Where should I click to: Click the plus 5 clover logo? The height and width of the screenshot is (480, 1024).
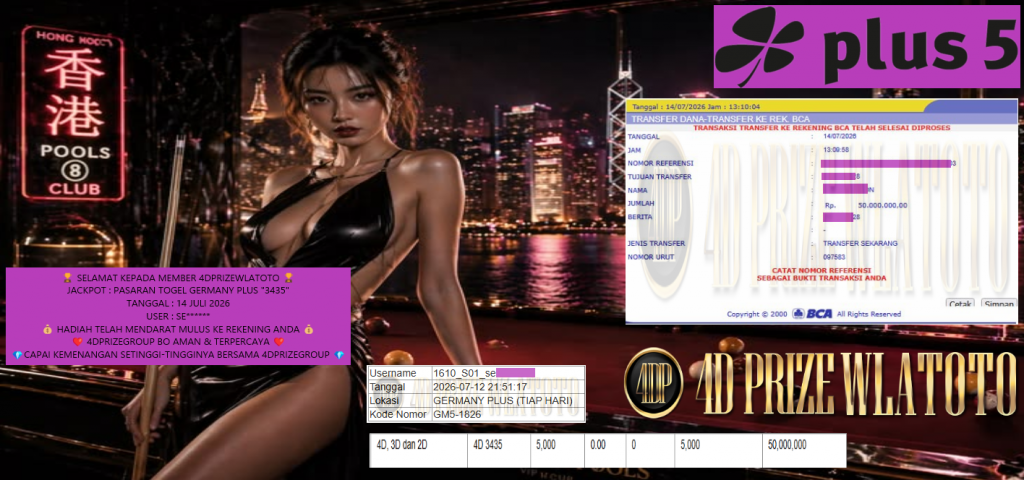coord(758,47)
